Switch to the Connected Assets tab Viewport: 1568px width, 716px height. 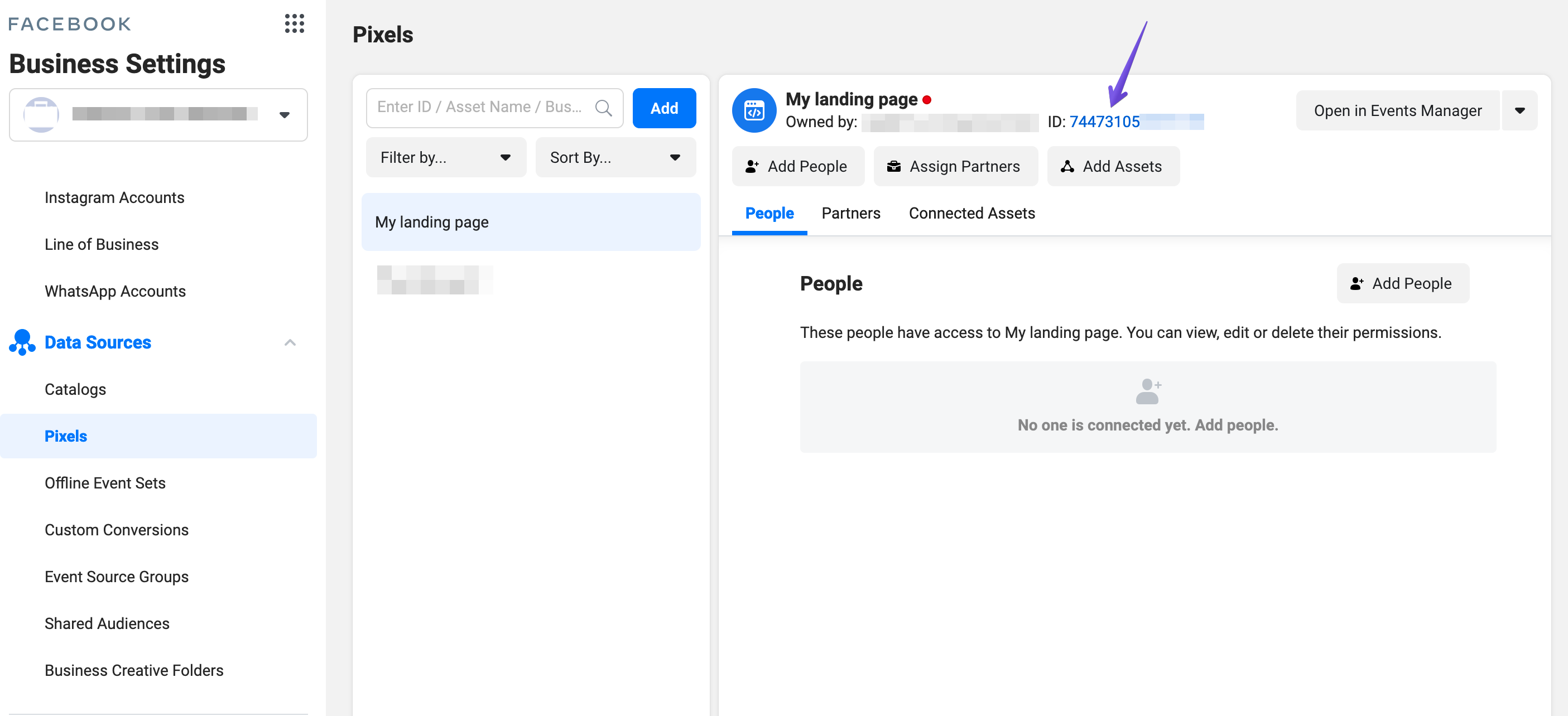point(971,214)
